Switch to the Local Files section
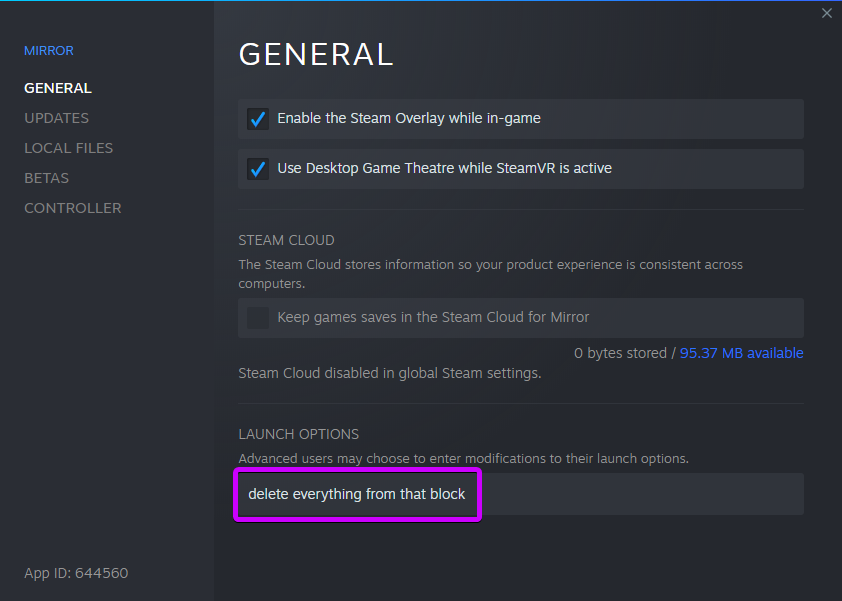The height and width of the screenshot is (601, 842). pyautogui.click(x=69, y=148)
